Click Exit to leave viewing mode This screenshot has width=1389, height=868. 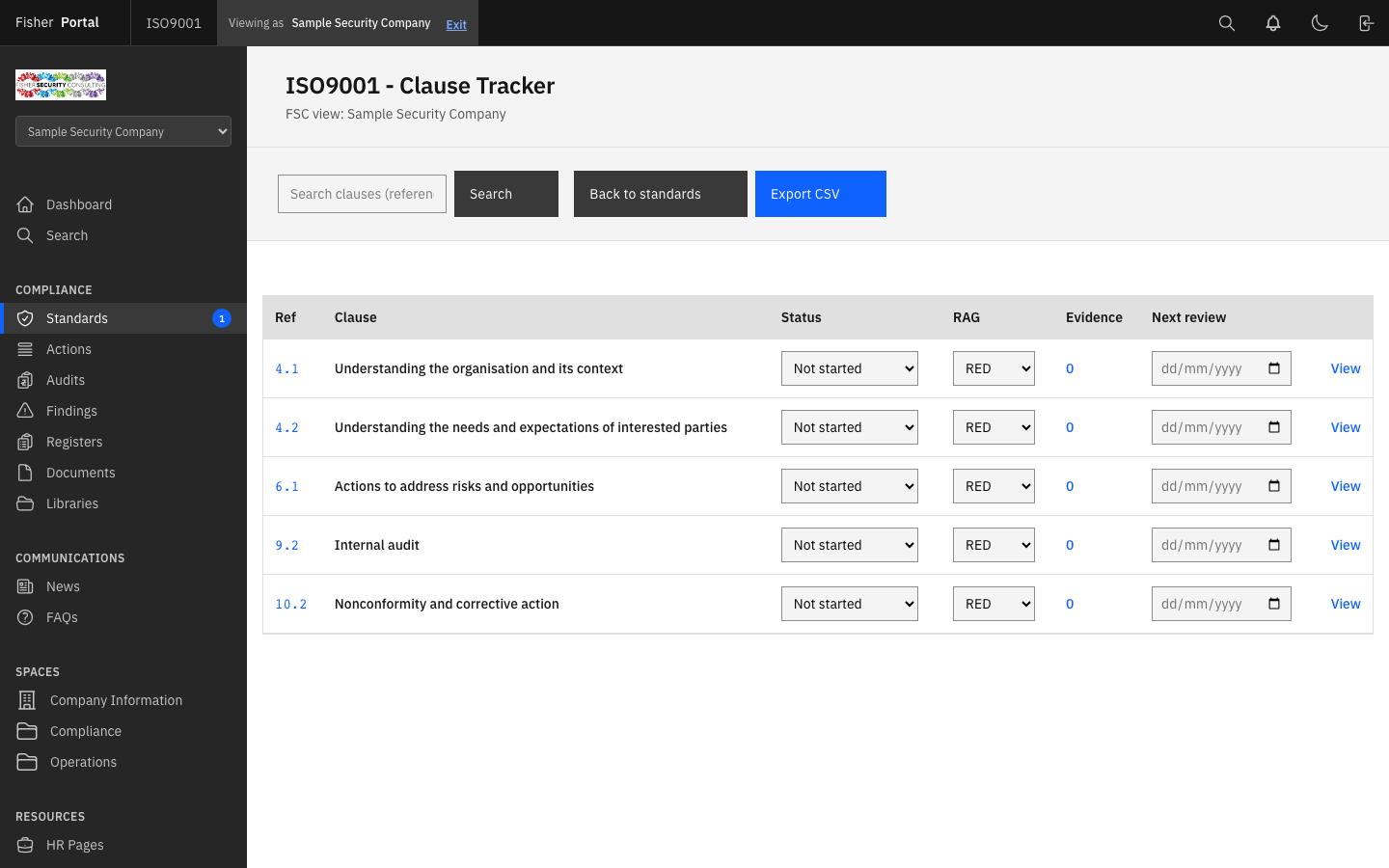[455, 24]
